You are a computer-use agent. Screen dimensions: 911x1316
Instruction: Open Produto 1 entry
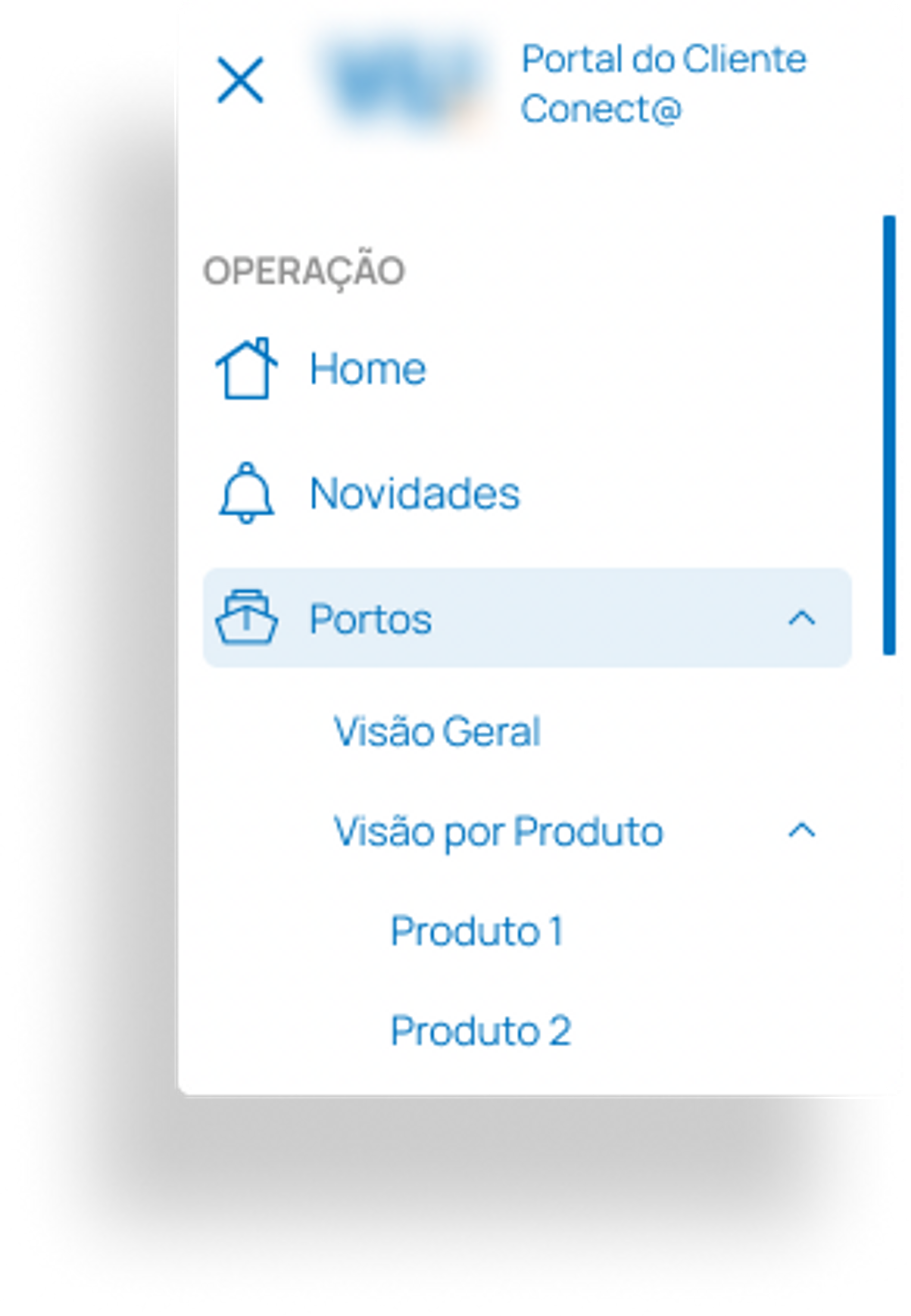coord(477,931)
